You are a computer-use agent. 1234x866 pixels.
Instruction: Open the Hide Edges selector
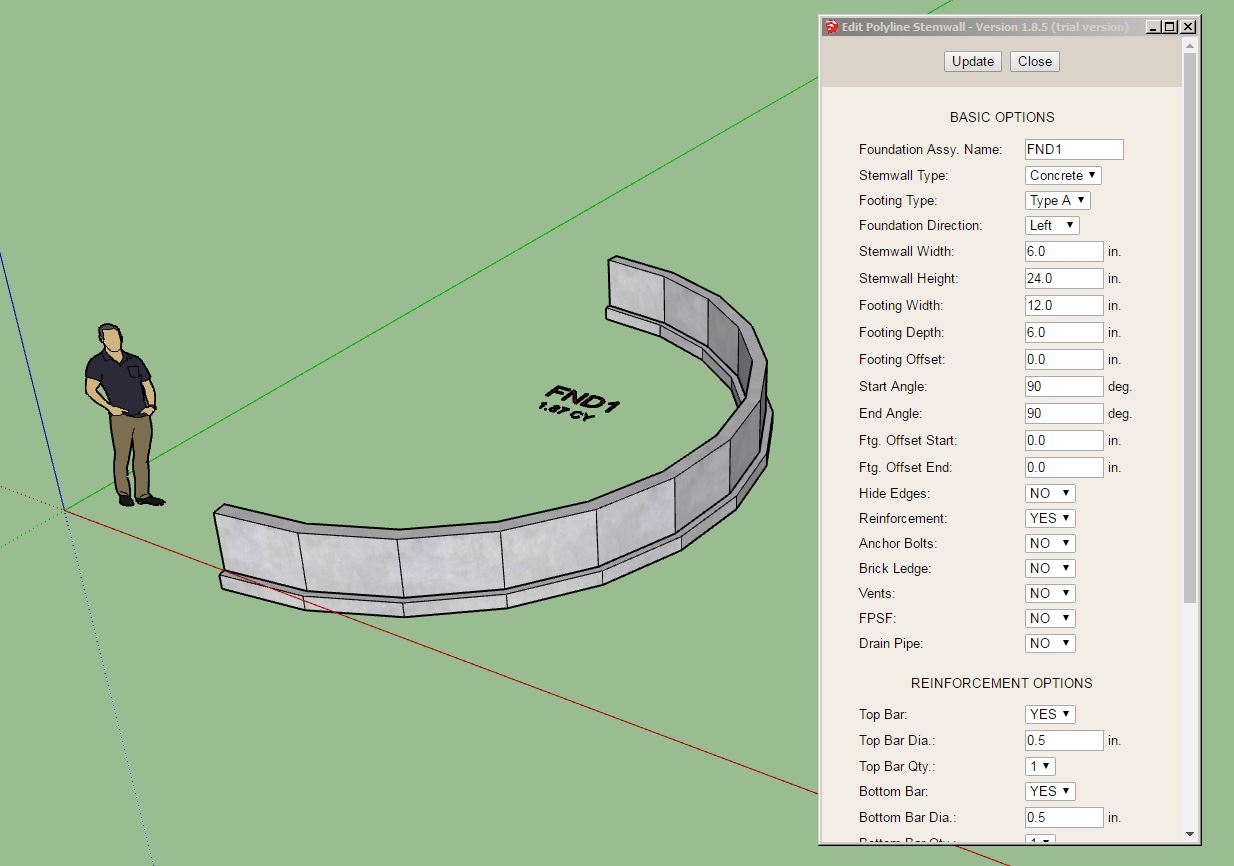1050,493
